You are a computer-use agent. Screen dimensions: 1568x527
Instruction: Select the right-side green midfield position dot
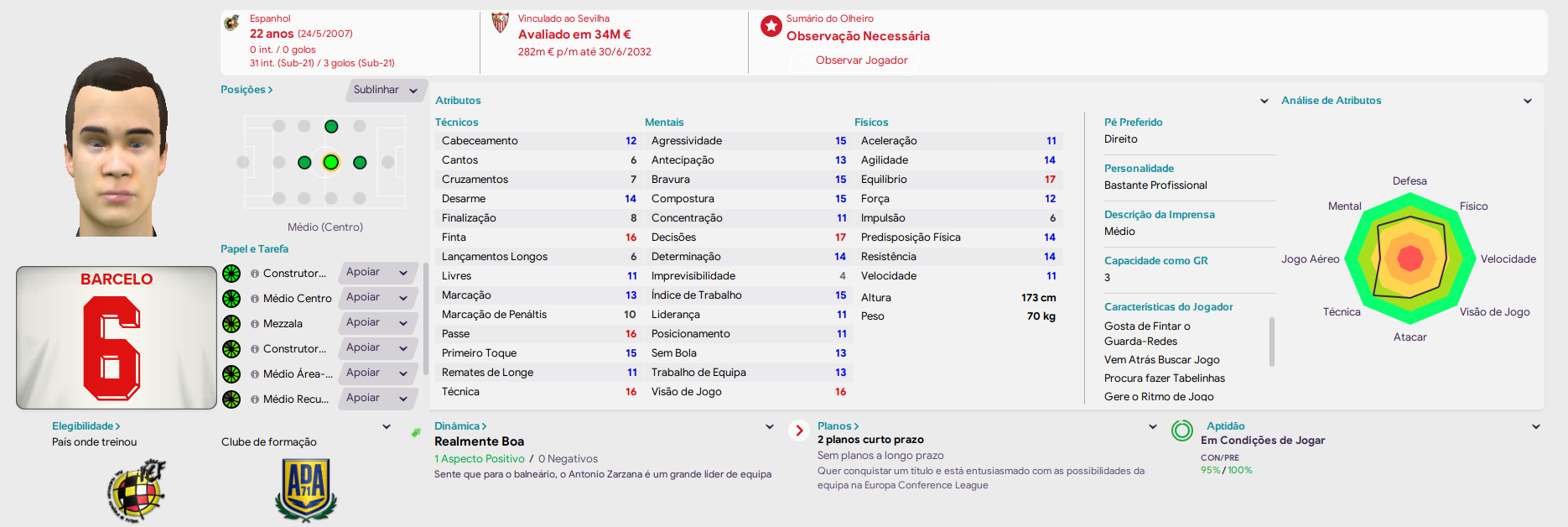pyautogui.click(x=360, y=163)
